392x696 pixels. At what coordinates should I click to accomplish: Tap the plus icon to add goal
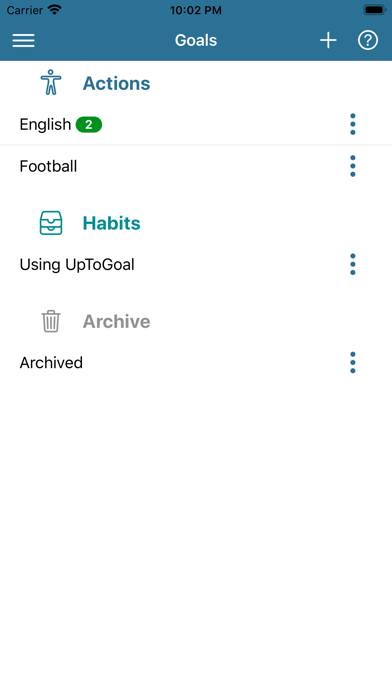click(328, 40)
